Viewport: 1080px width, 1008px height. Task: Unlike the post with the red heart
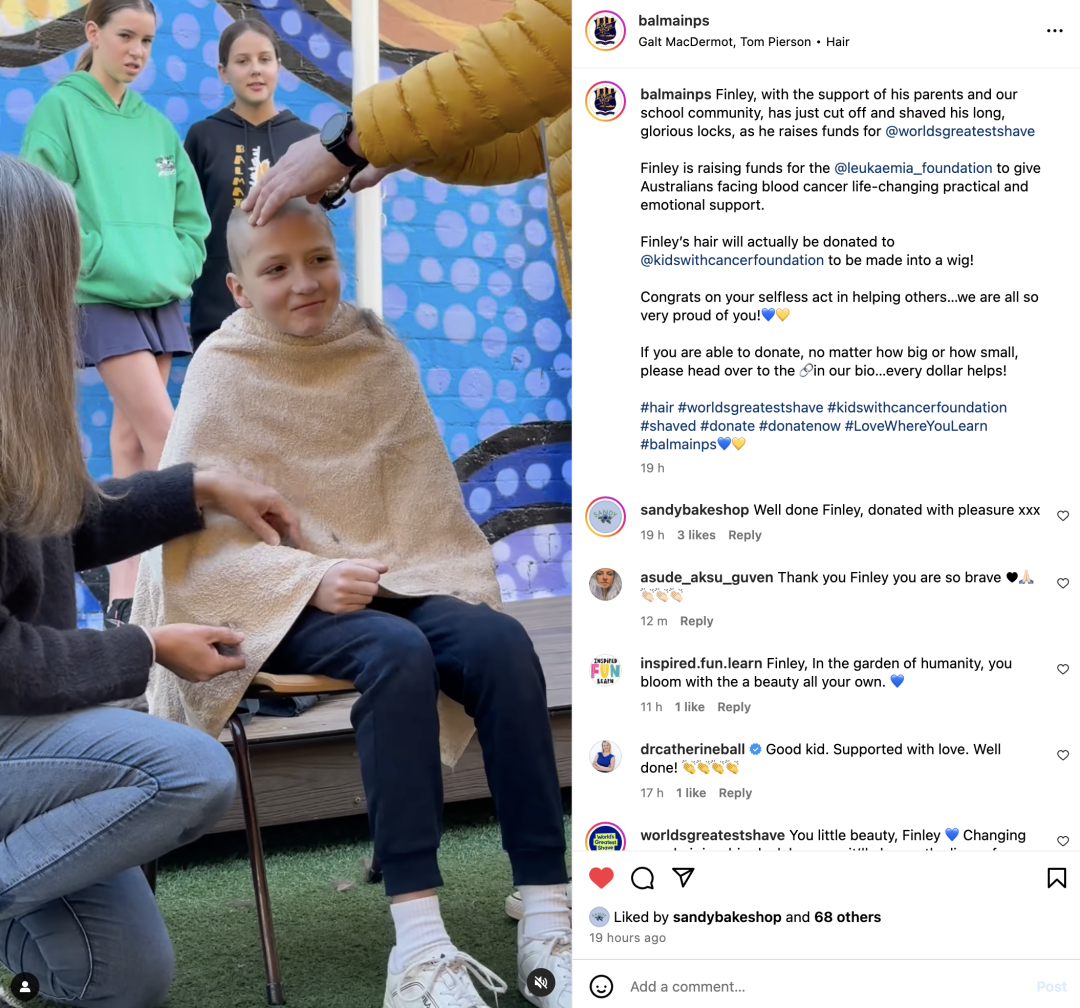[x=601, y=878]
